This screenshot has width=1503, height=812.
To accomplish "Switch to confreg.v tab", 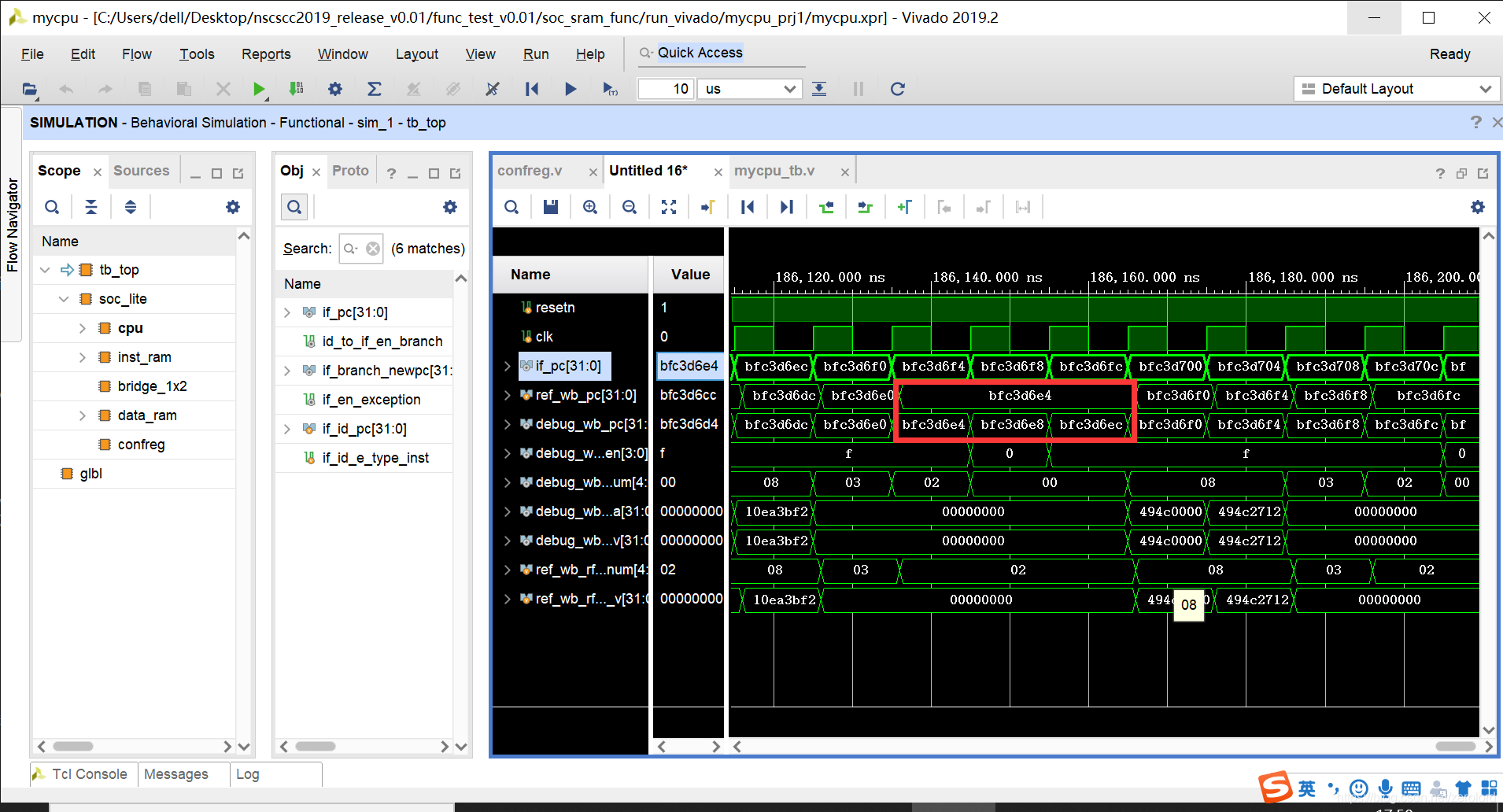I will 530,171.
